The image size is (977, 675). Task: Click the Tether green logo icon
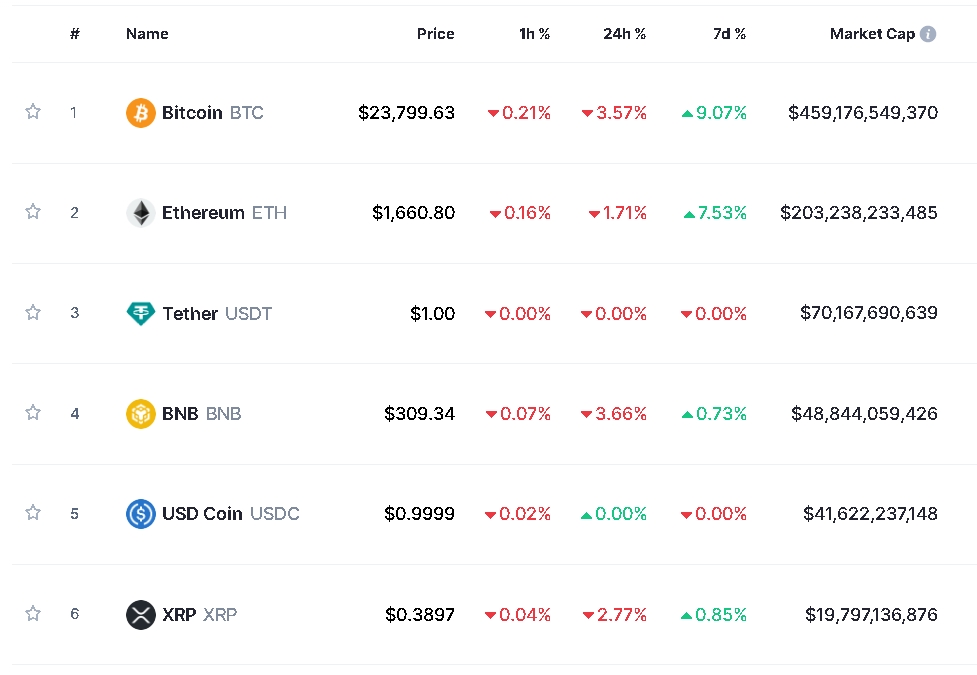click(141, 313)
